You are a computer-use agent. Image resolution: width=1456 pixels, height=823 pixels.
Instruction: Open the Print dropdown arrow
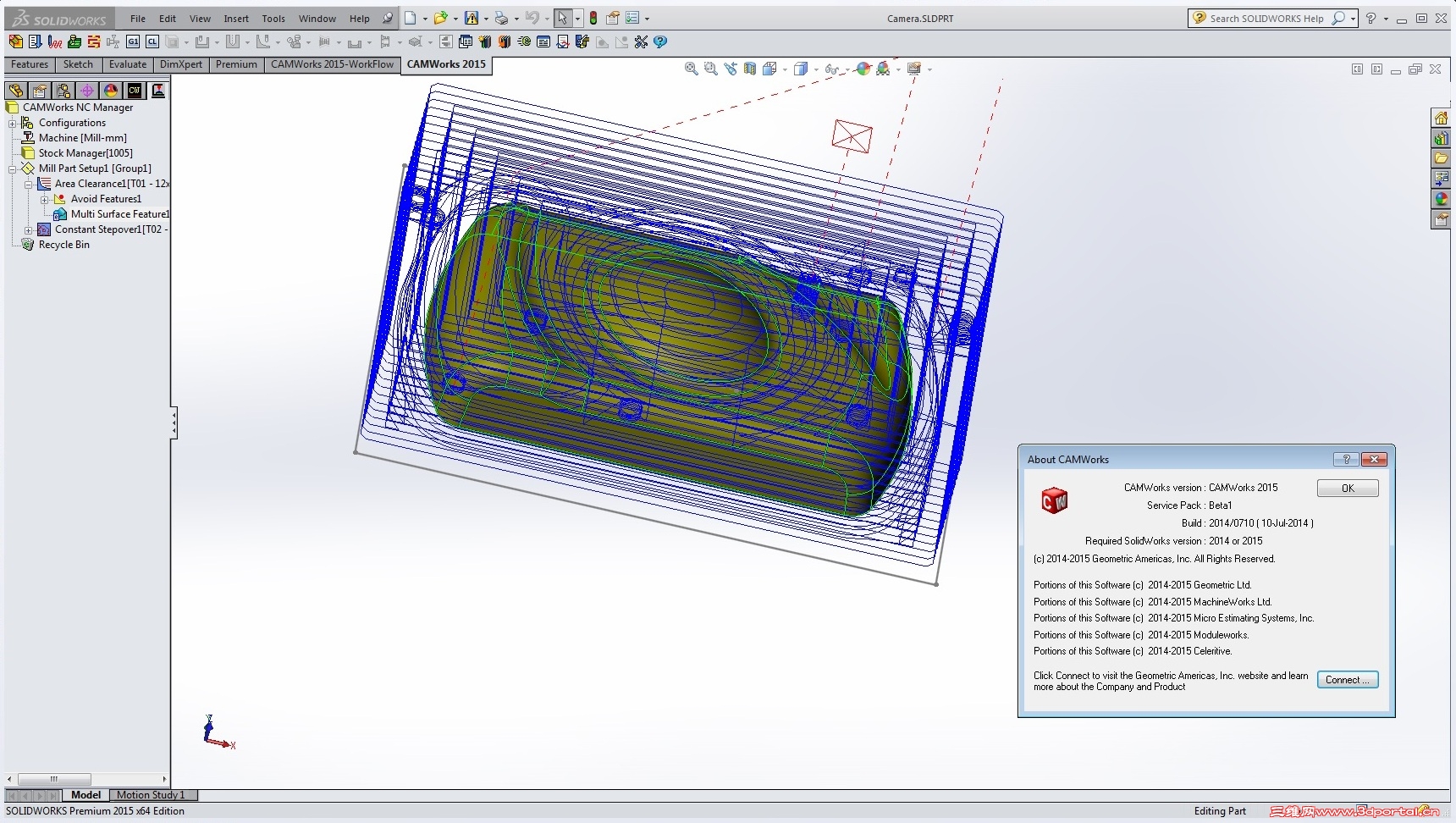tap(516, 19)
